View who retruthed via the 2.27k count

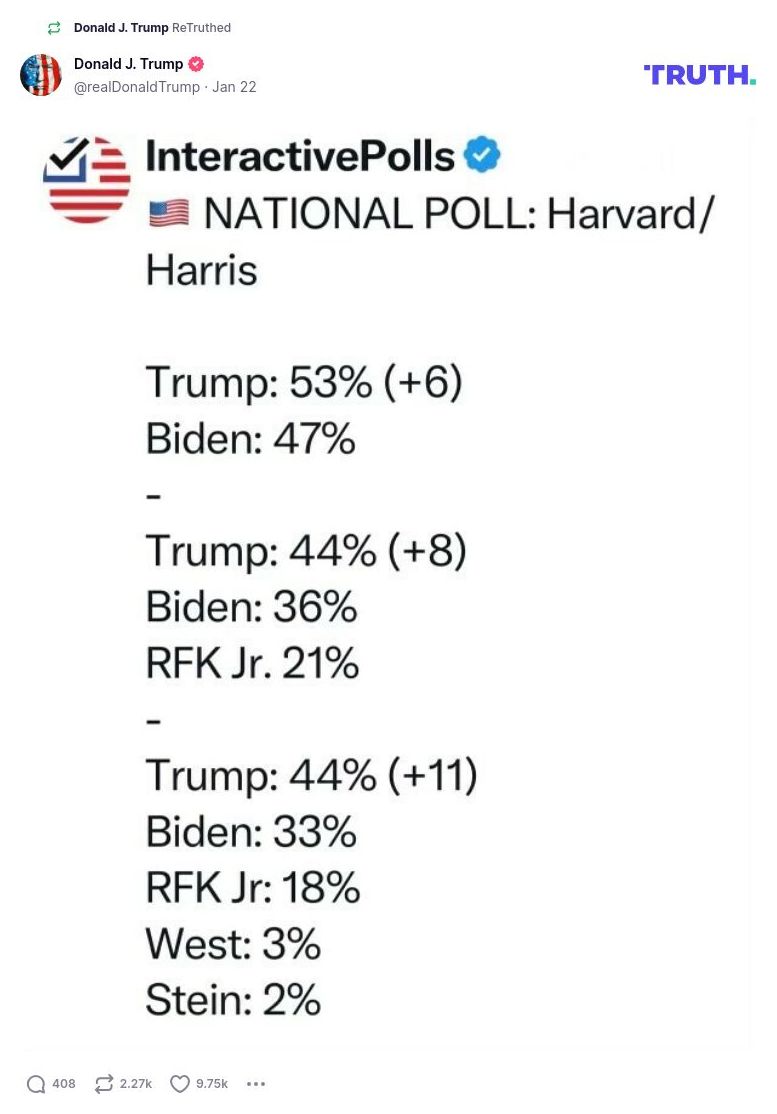coord(135,1083)
